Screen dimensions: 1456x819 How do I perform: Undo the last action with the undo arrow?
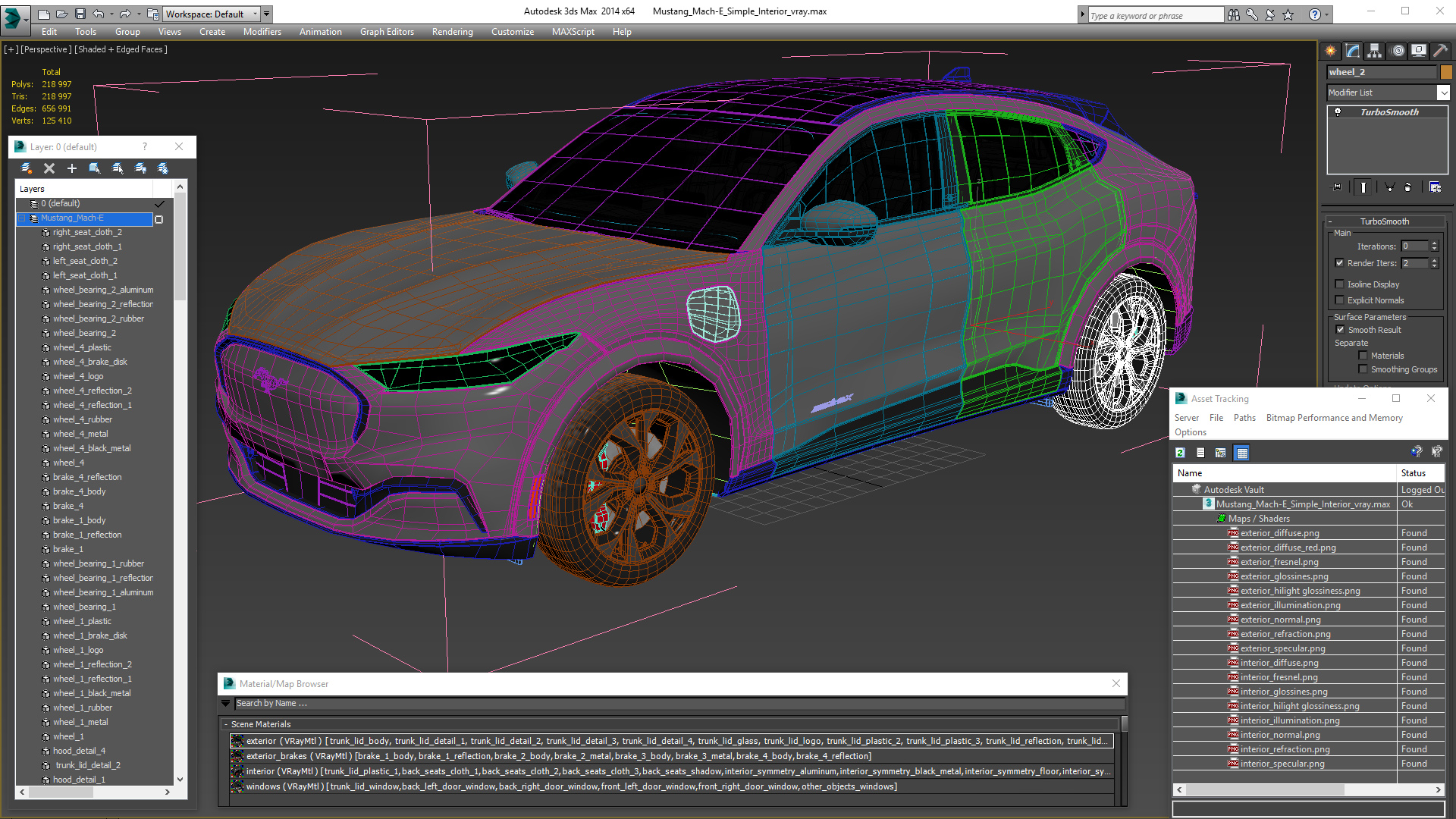point(98,14)
